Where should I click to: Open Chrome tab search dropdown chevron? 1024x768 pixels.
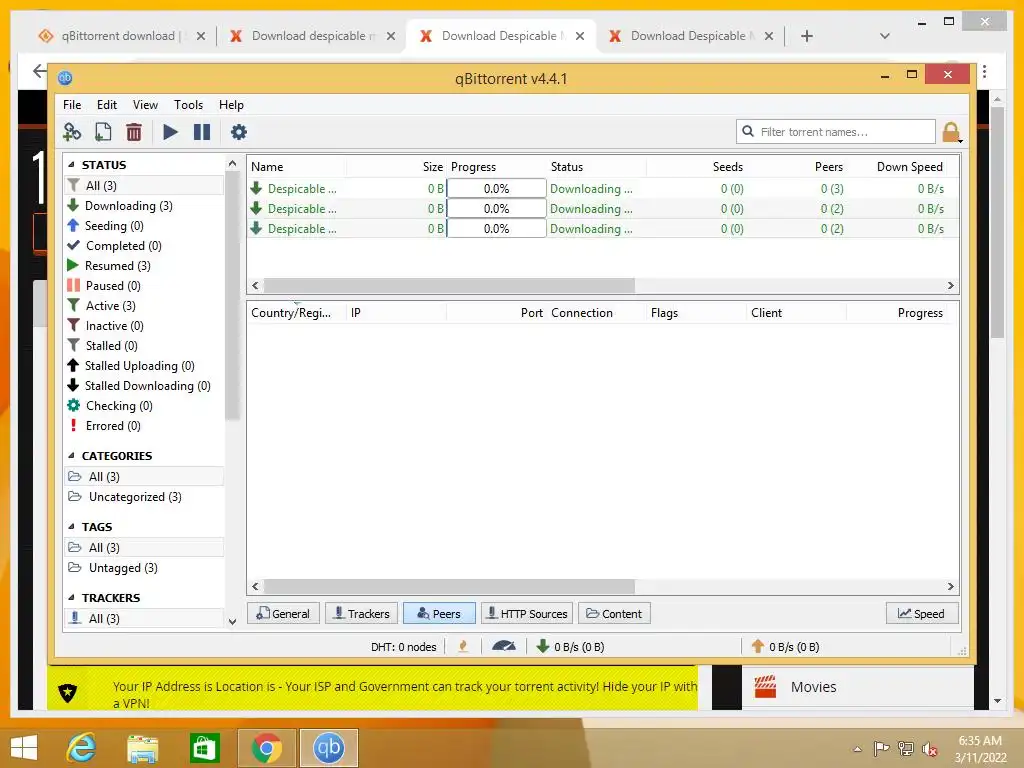(885, 36)
